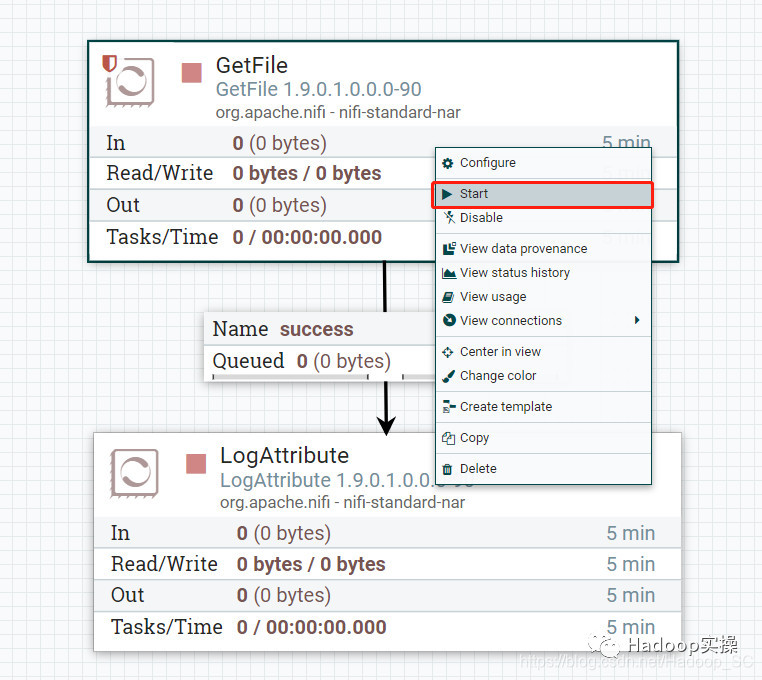Image resolution: width=762 pixels, height=680 pixels.
Task: Open View status history
Action: pyautogui.click(x=543, y=273)
